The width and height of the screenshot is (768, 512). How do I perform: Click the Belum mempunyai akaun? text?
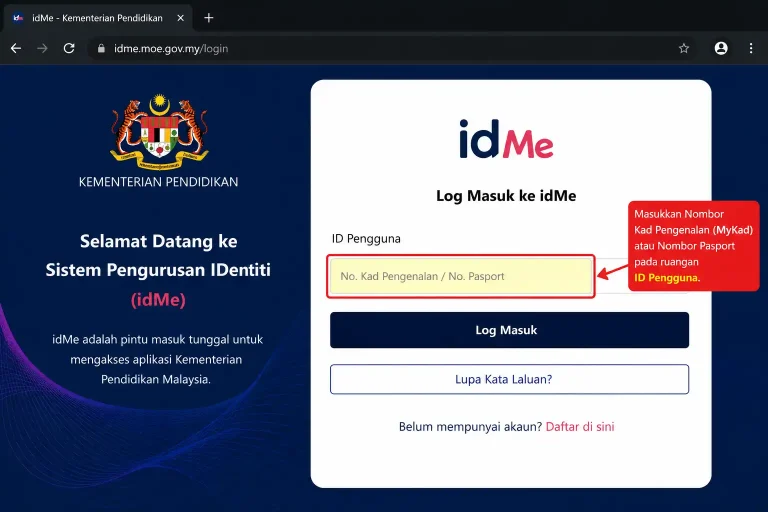click(470, 427)
